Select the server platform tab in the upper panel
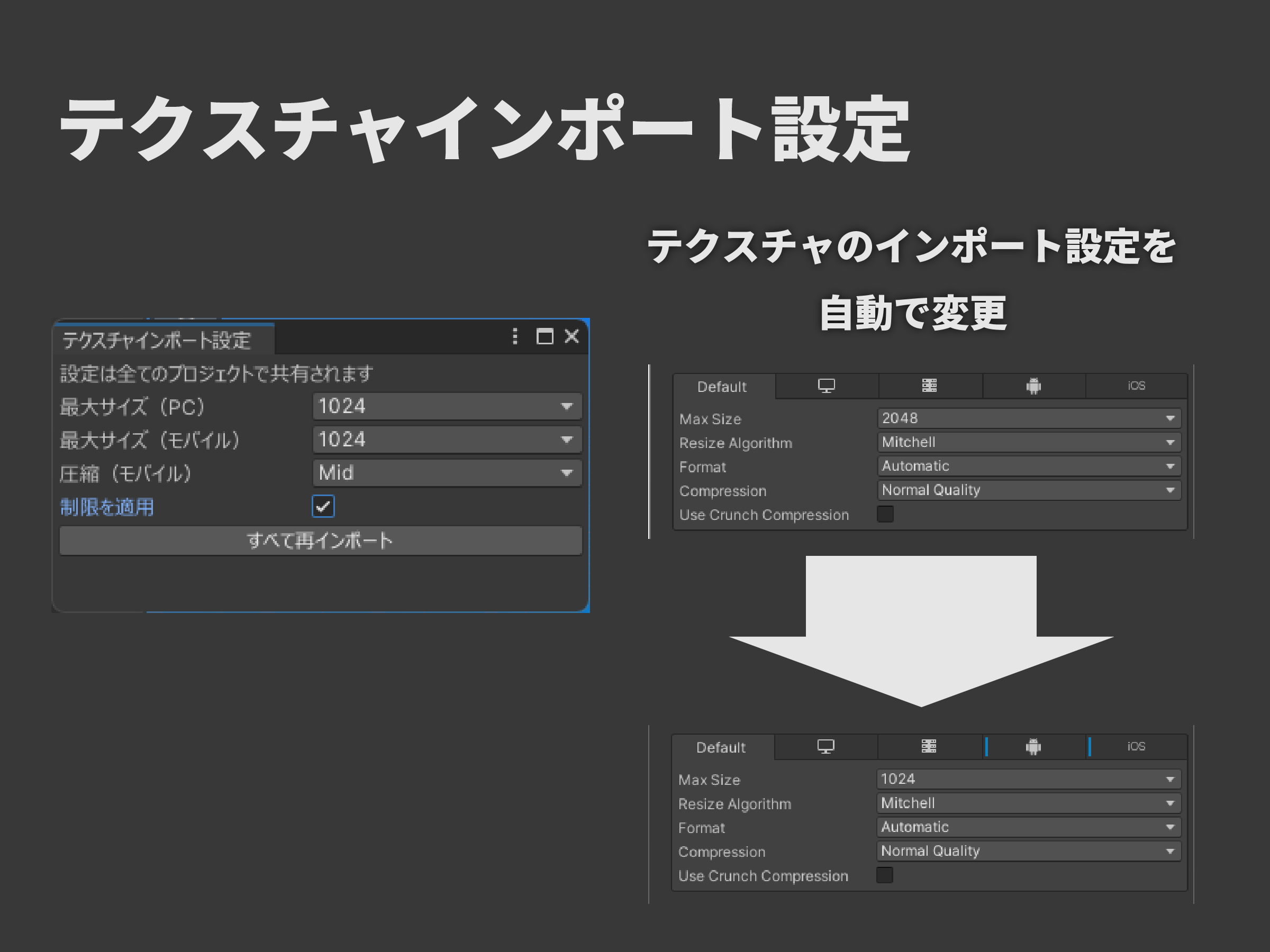Image resolution: width=1270 pixels, height=952 pixels. pyautogui.click(x=929, y=386)
